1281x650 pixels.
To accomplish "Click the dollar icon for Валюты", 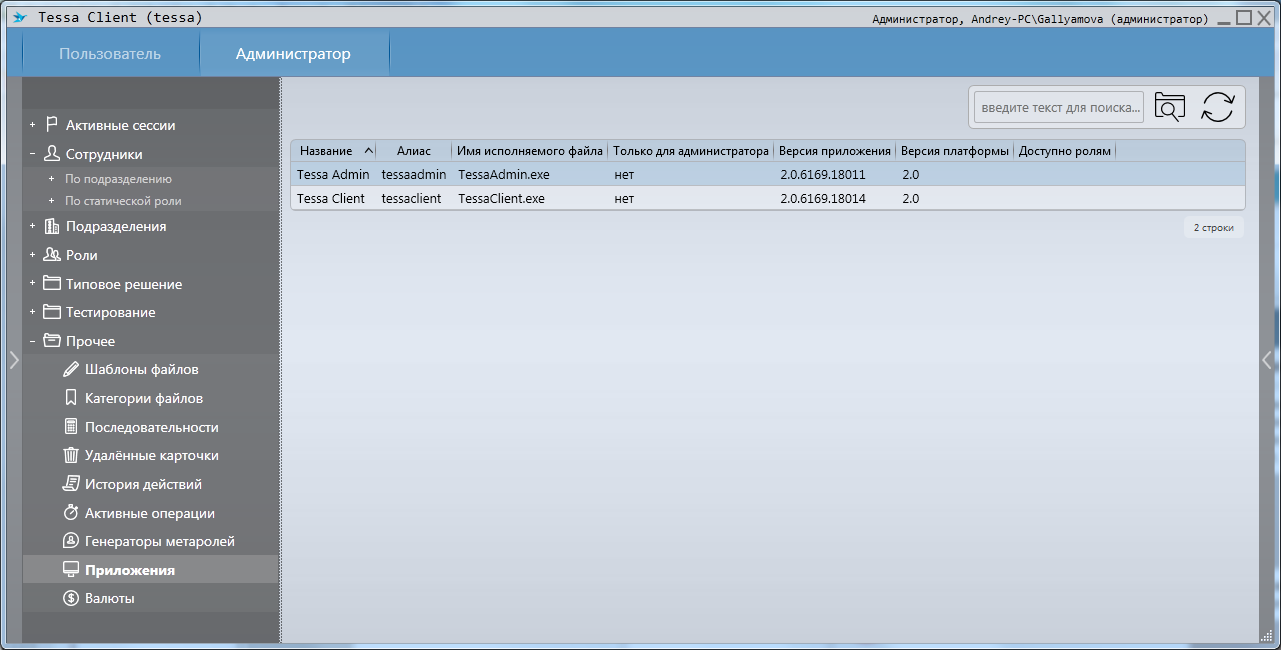I will coord(71,599).
